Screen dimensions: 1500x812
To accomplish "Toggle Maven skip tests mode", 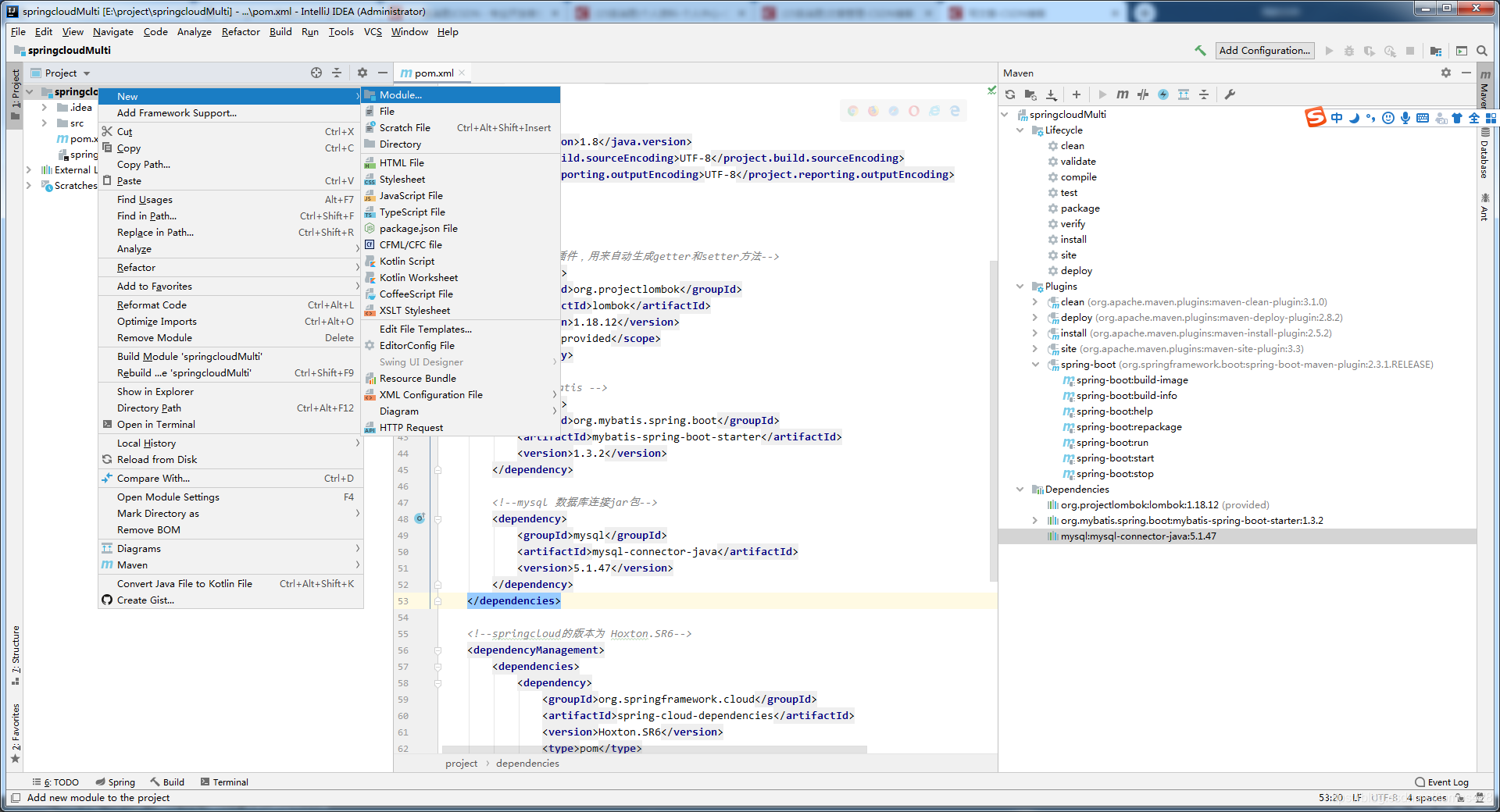I will click(x=1163, y=94).
